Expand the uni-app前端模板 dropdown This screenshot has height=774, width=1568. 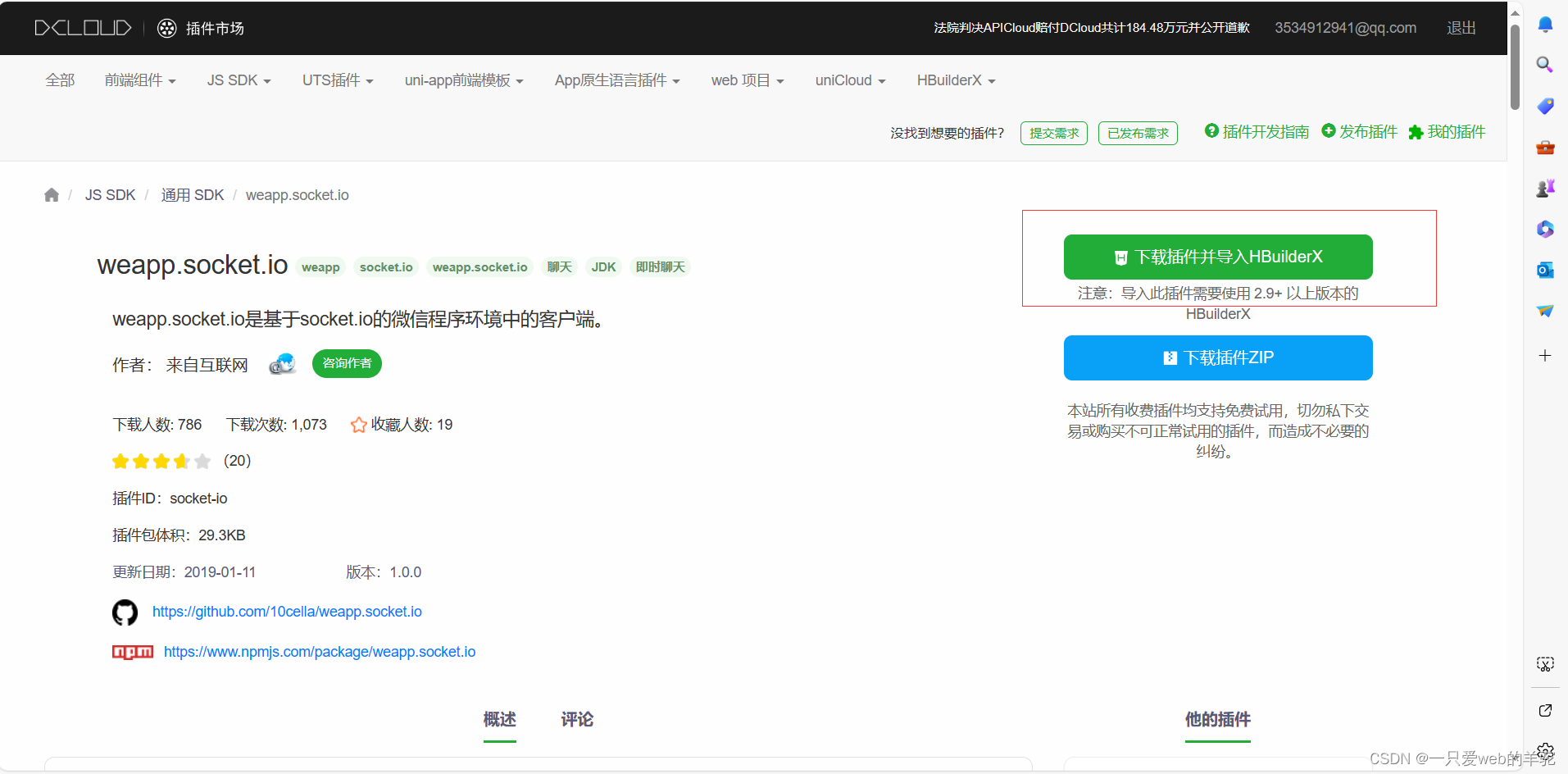[x=464, y=80]
